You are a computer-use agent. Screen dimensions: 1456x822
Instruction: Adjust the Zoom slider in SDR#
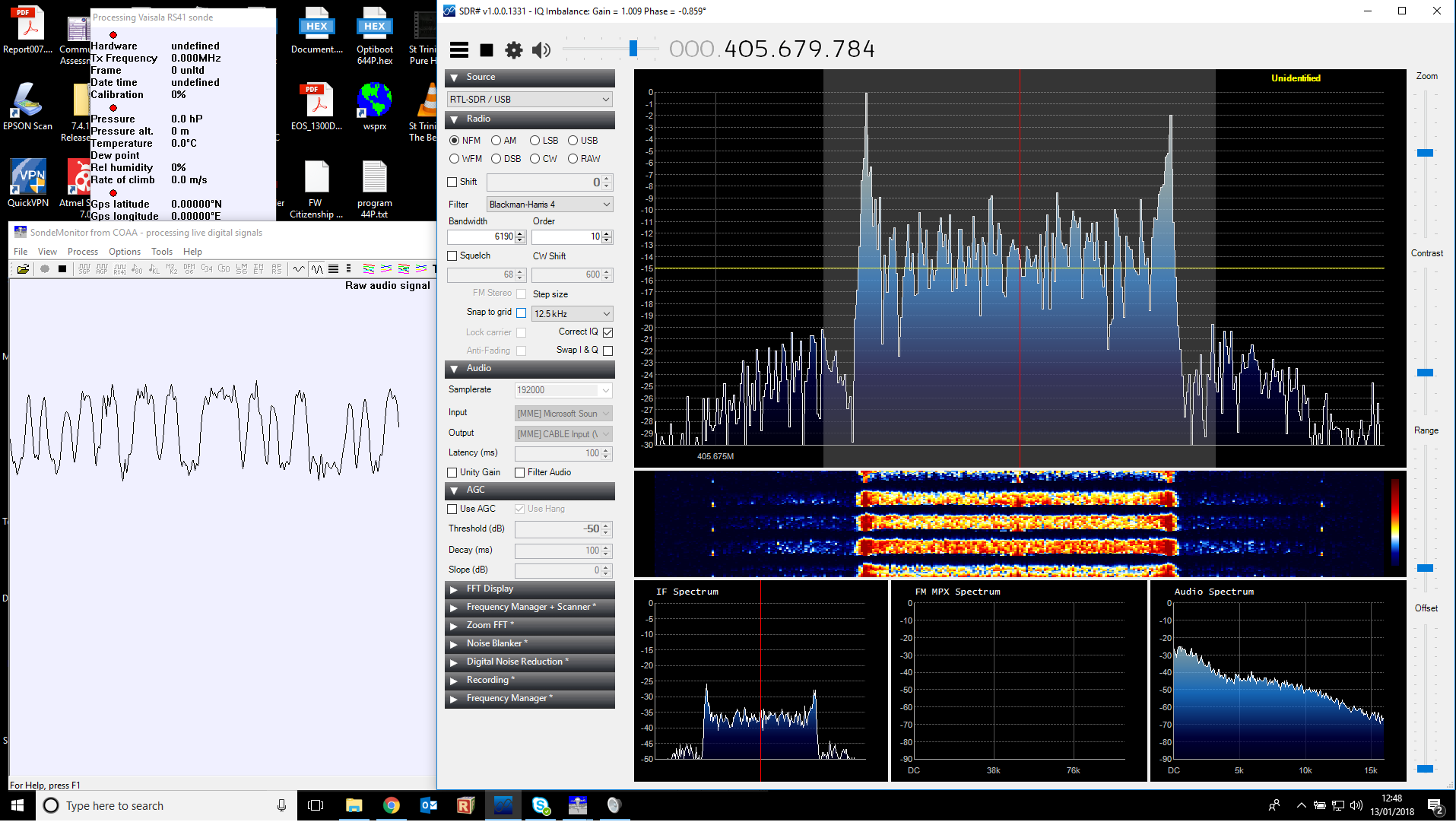1425,153
